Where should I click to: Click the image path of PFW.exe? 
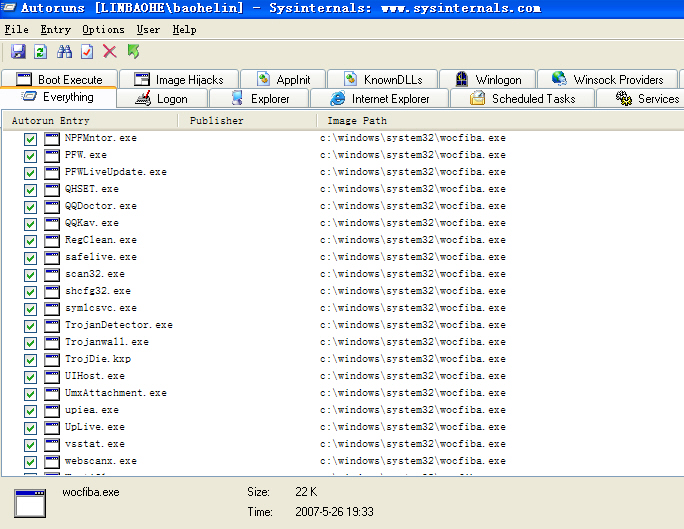click(413, 155)
